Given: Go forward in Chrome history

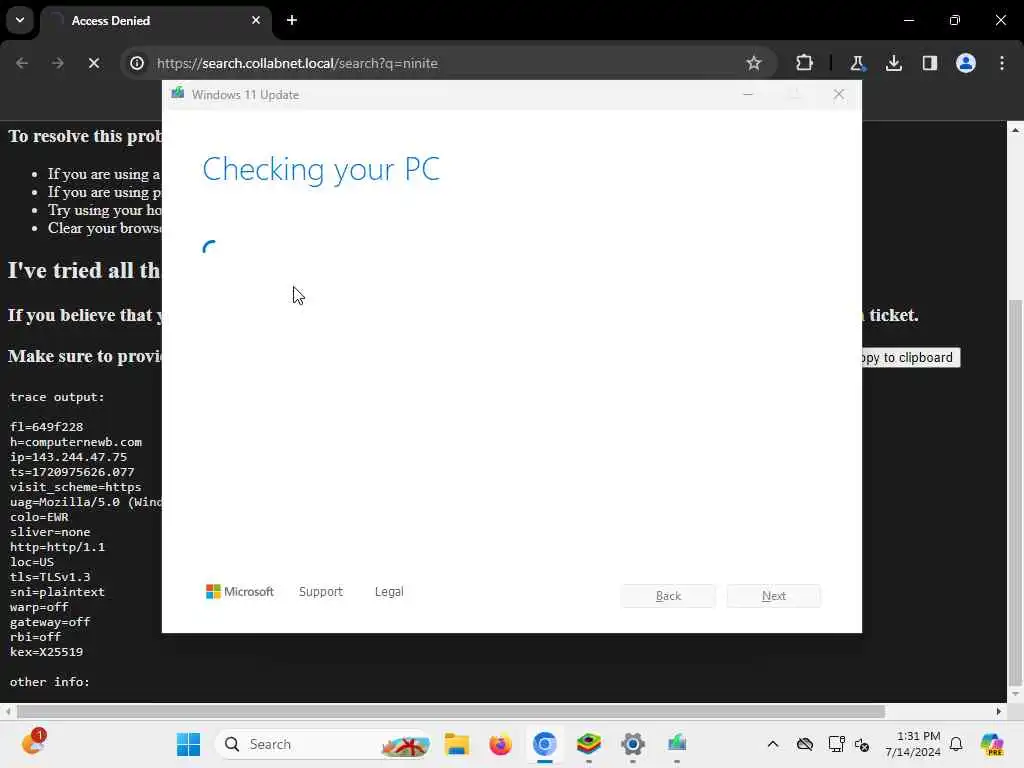Looking at the screenshot, I should [x=57, y=63].
